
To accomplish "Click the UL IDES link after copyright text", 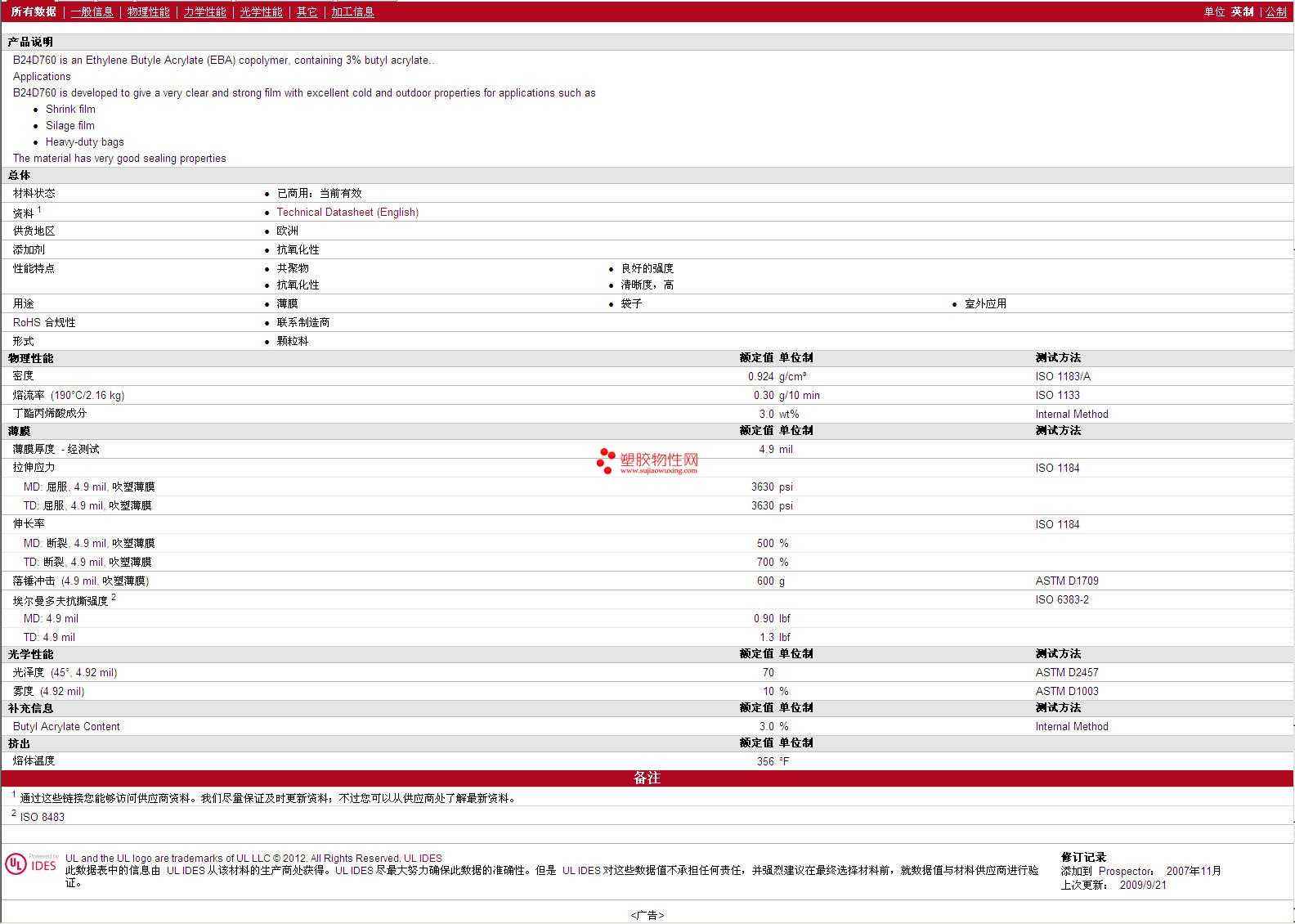I will [x=423, y=858].
